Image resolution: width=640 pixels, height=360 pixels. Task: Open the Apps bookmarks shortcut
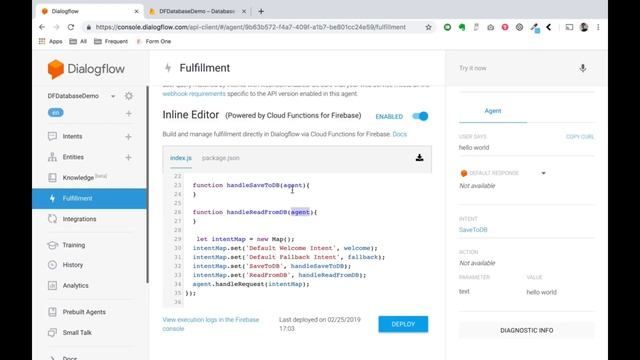(50, 41)
